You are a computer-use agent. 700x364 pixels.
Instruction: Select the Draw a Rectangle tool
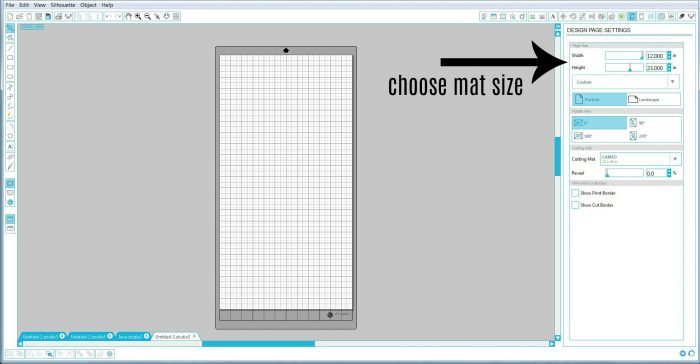(10, 58)
